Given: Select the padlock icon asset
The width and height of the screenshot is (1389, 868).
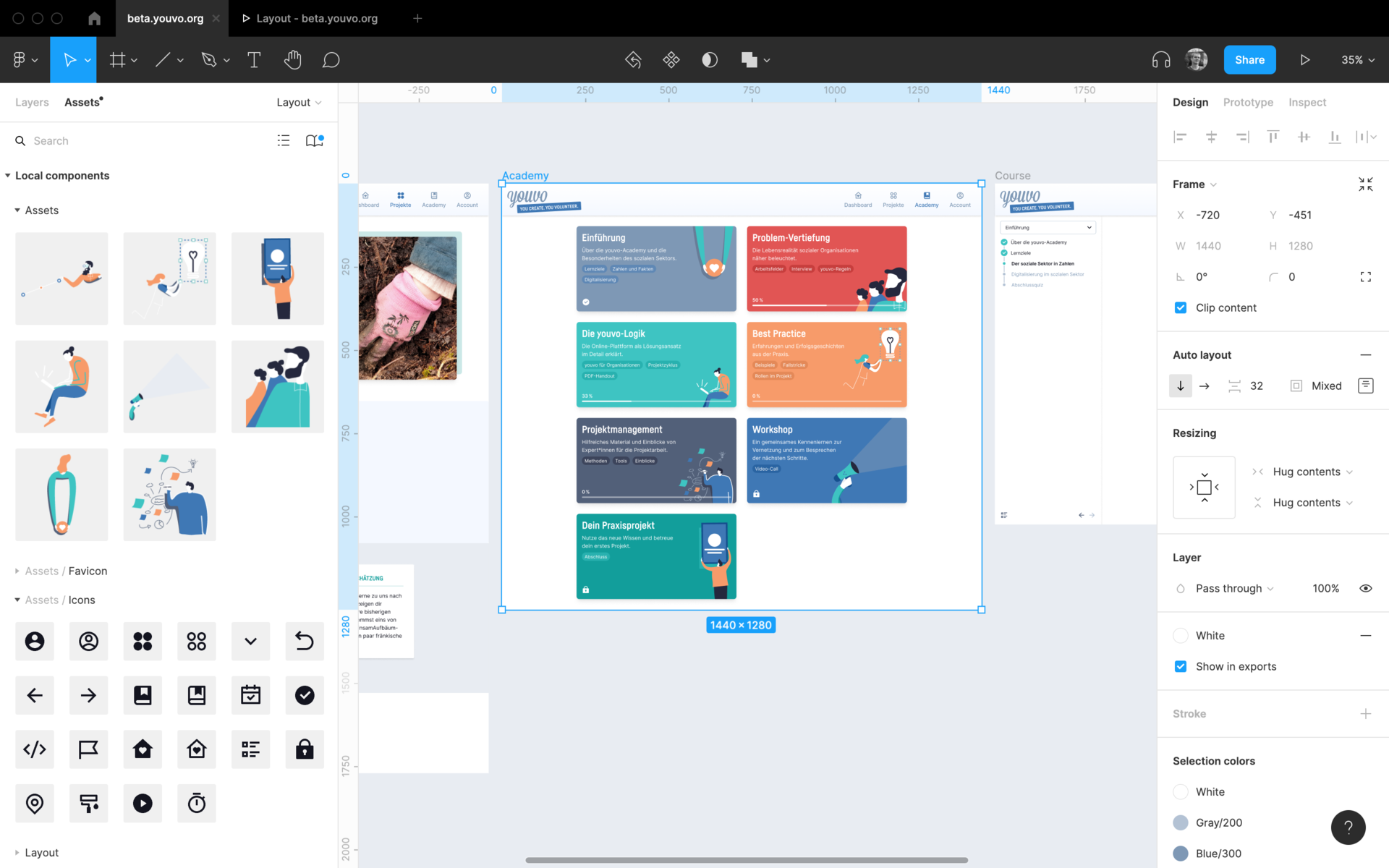Looking at the screenshot, I should pyautogui.click(x=305, y=749).
